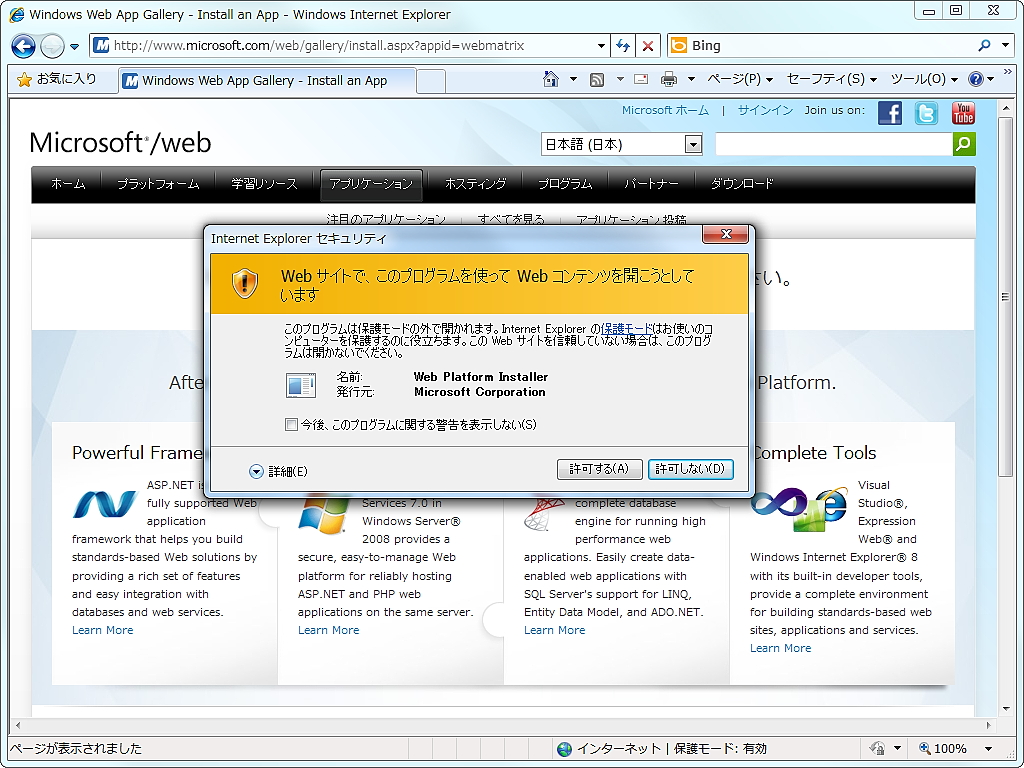Click the browser Back arrow button
The height and width of the screenshot is (768, 1024).
tap(24, 46)
